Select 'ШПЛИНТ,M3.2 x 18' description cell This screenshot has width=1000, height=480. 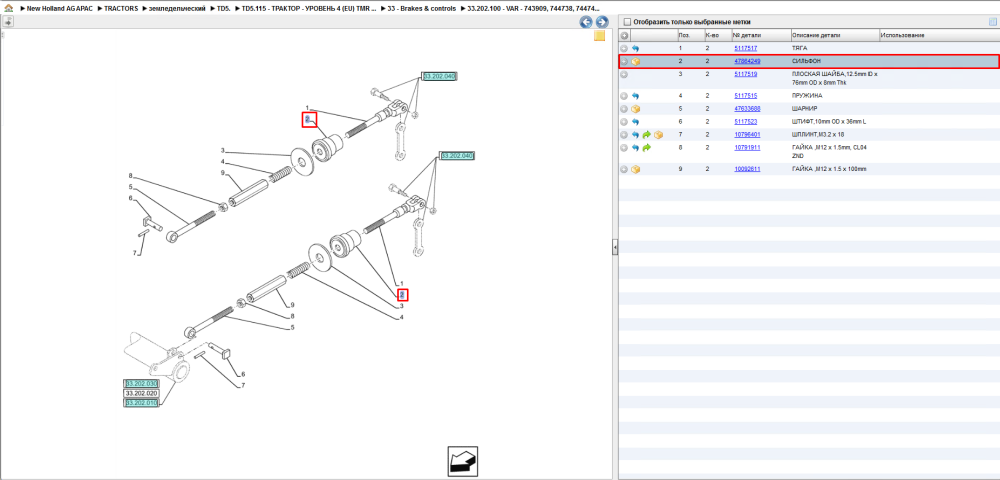pyautogui.click(x=818, y=135)
